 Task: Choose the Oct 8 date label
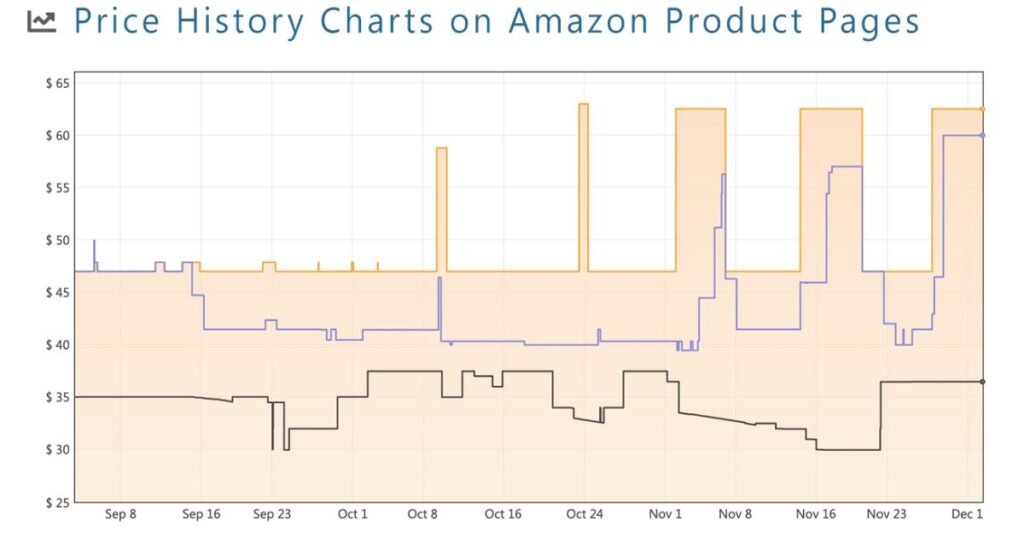point(423,514)
